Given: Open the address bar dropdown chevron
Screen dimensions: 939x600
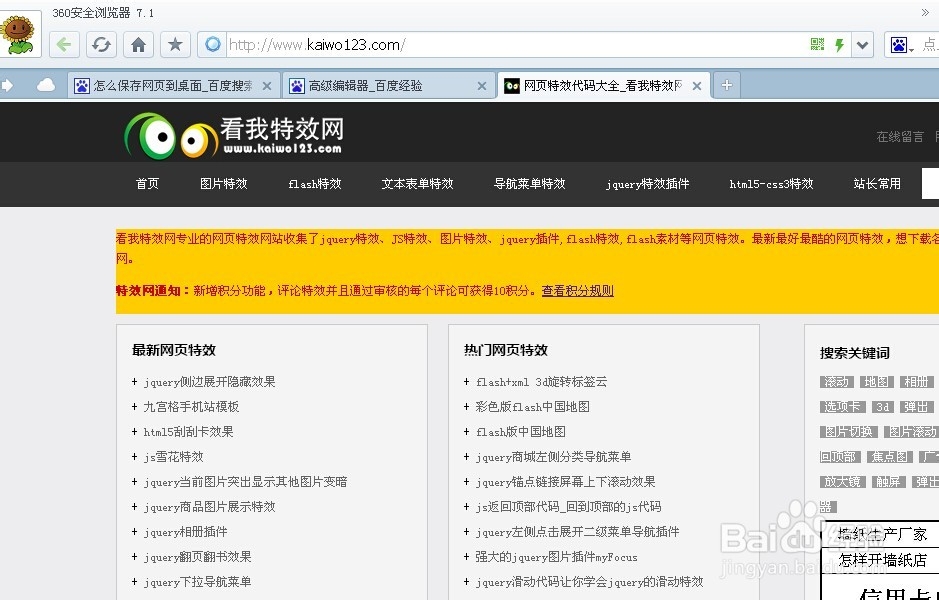Looking at the screenshot, I should [864, 44].
